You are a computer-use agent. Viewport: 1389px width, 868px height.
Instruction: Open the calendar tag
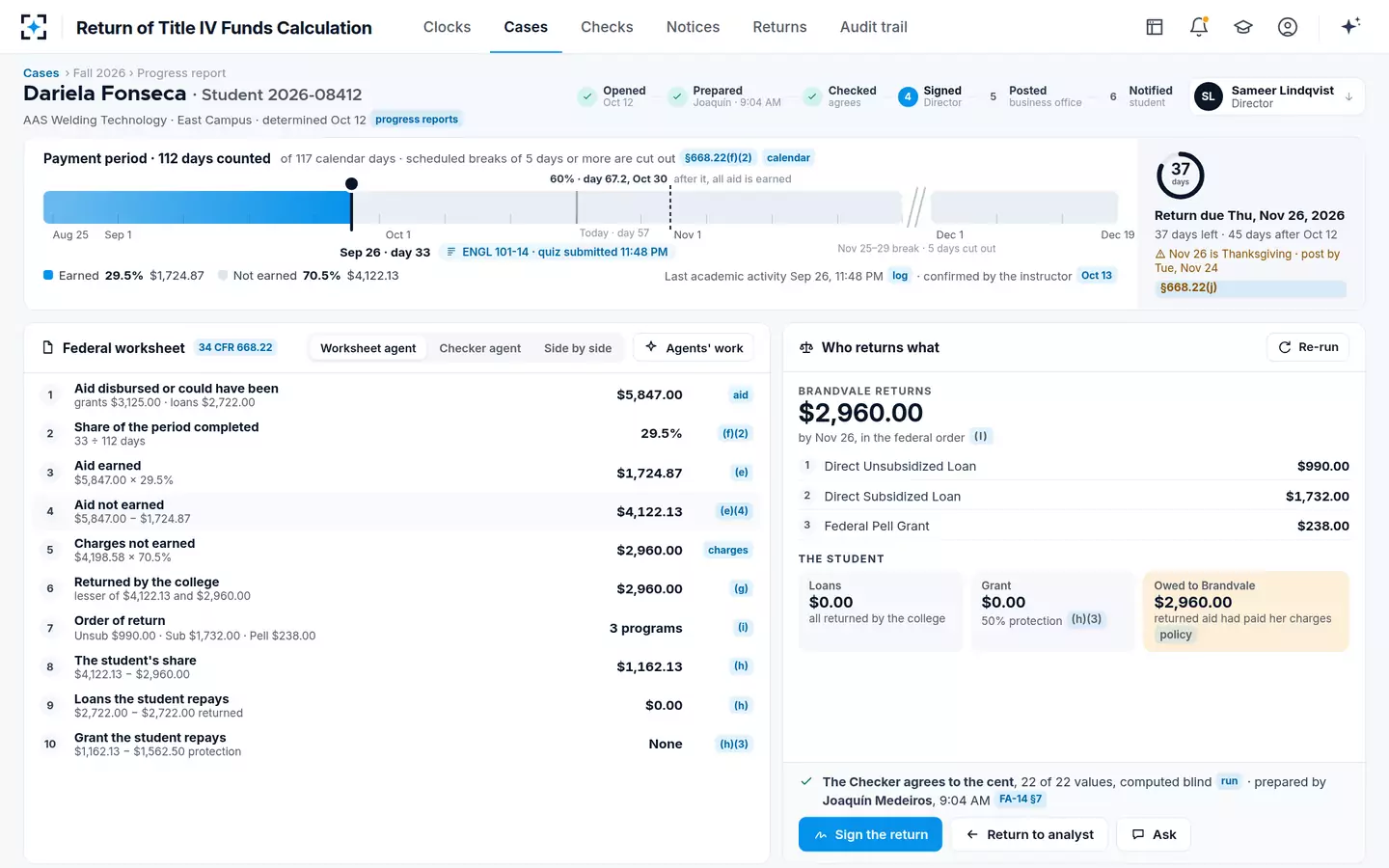click(788, 158)
